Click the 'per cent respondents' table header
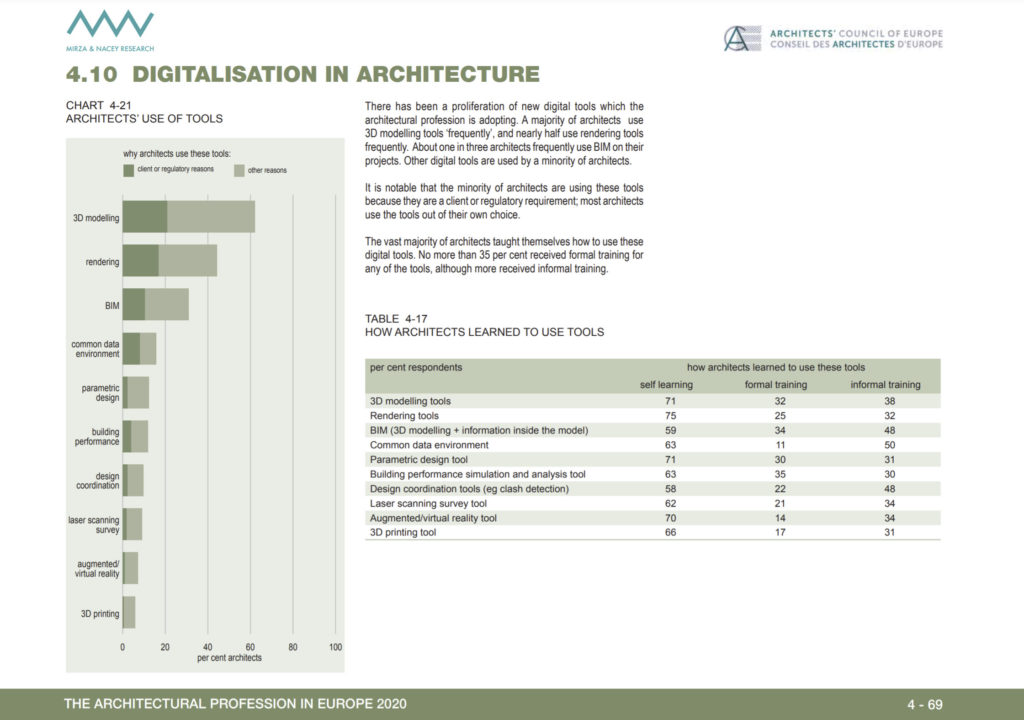 click(x=416, y=367)
